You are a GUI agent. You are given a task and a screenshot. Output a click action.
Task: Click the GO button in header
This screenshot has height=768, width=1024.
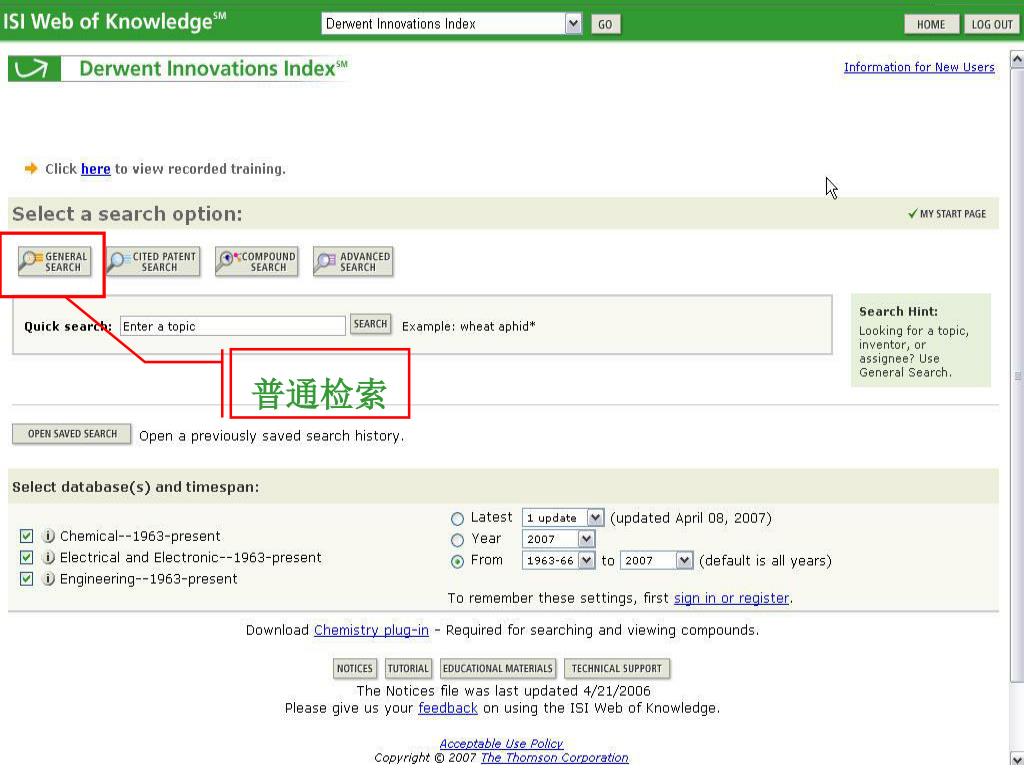point(605,25)
